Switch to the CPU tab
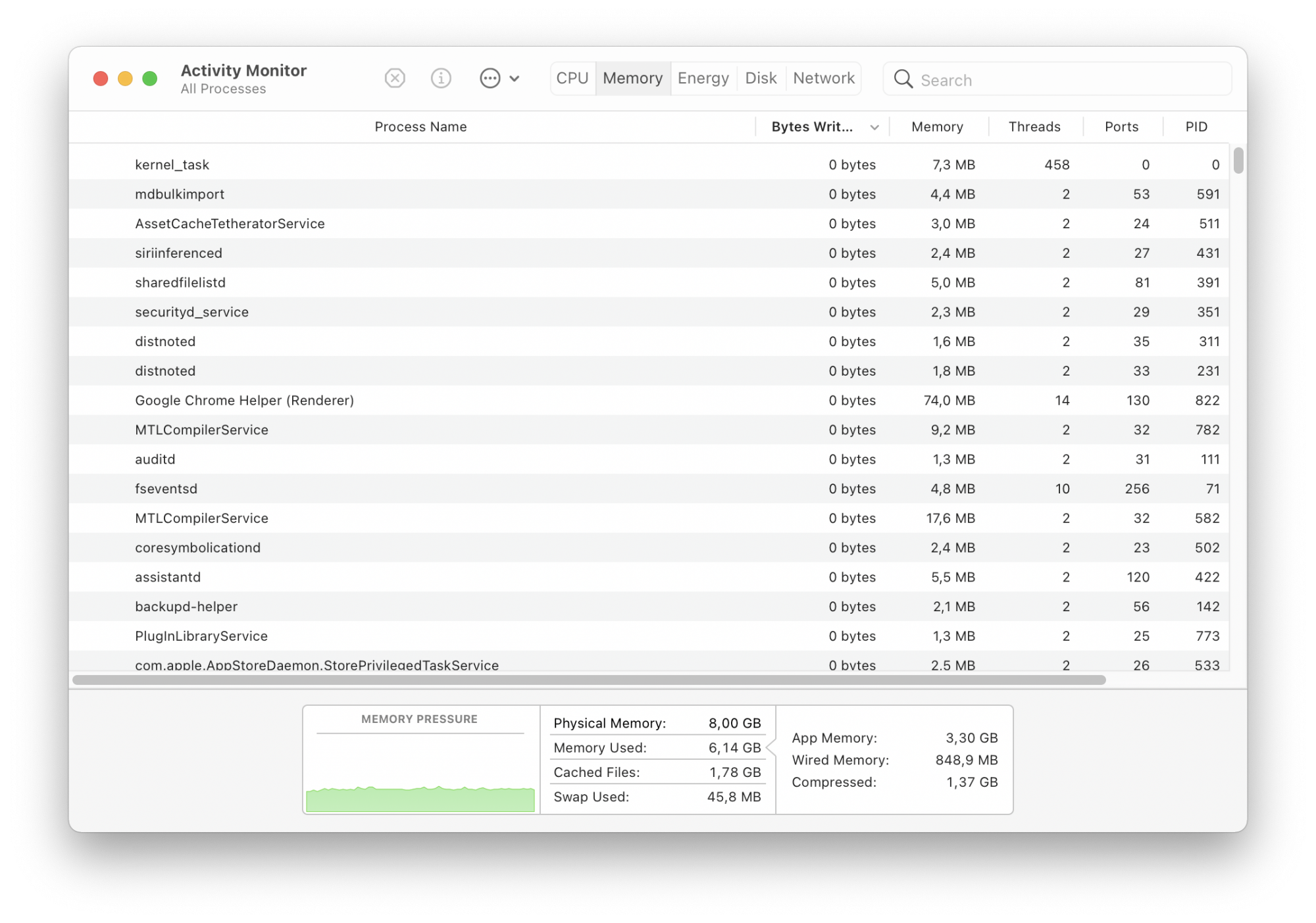The height and width of the screenshot is (923, 1316). [572, 78]
